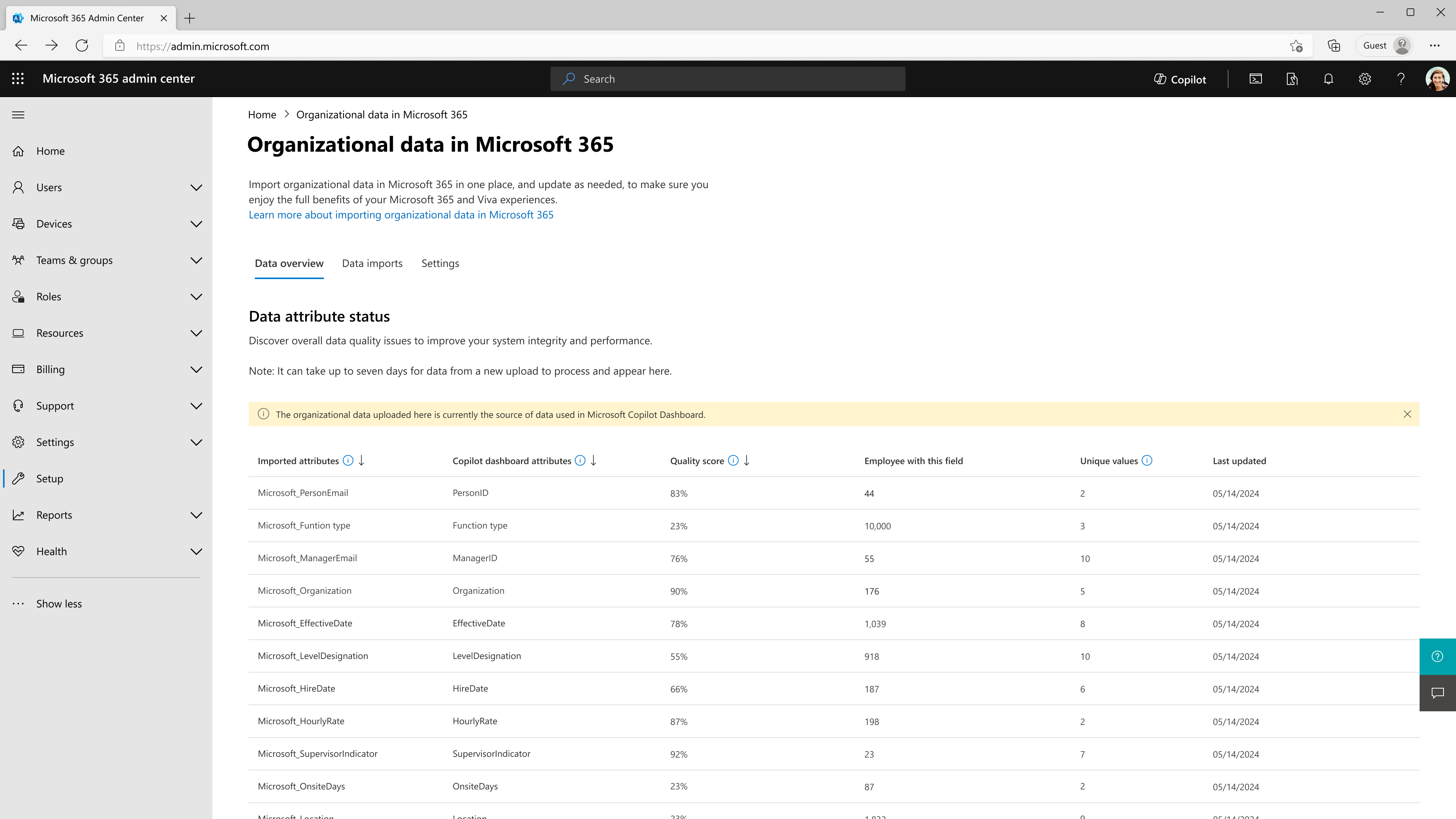Click Show less in the sidebar
Image resolution: width=1456 pixels, height=819 pixels.
(106, 604)
